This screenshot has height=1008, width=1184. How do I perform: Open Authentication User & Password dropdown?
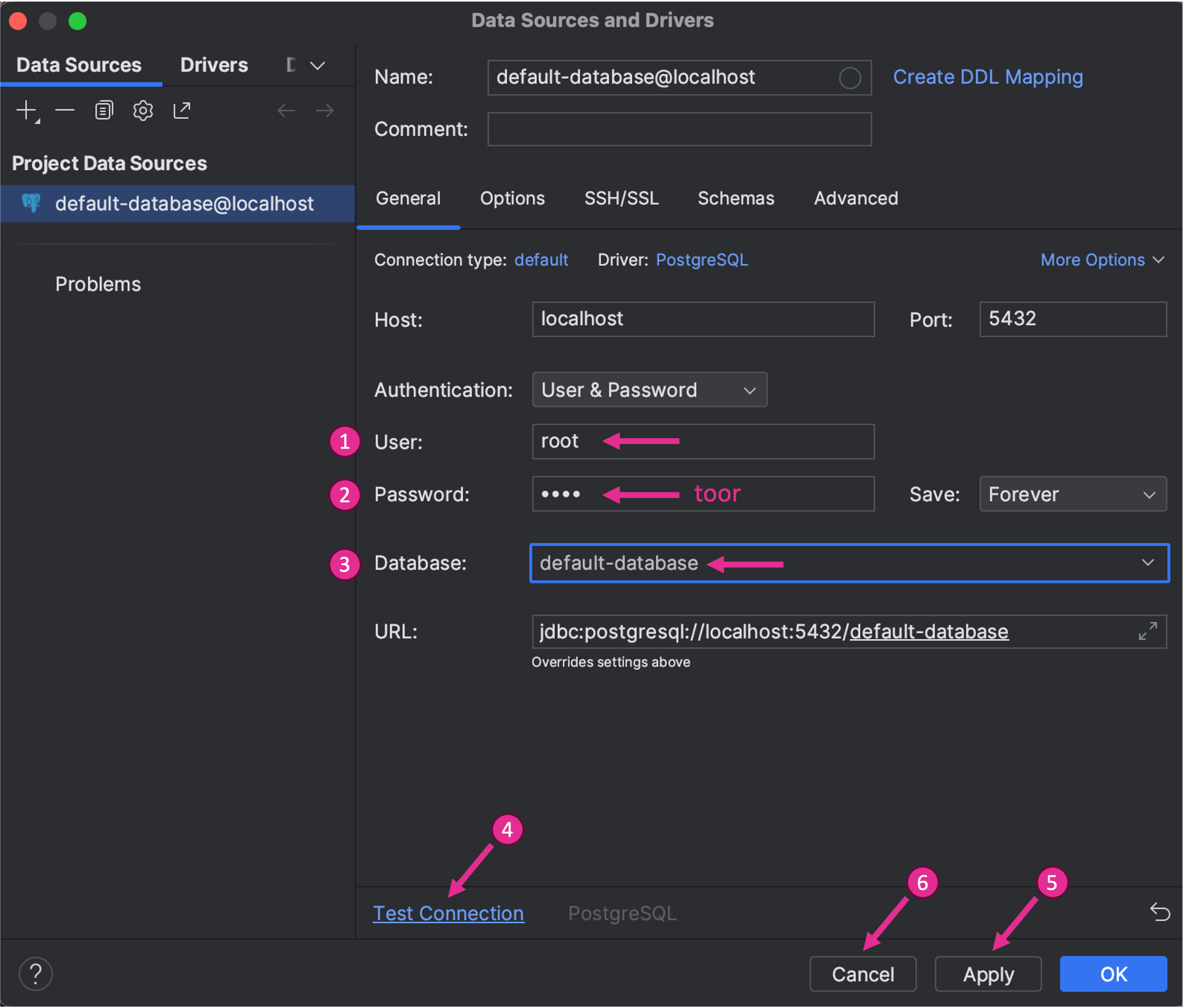pyautogui.click(x=650, y=390)
